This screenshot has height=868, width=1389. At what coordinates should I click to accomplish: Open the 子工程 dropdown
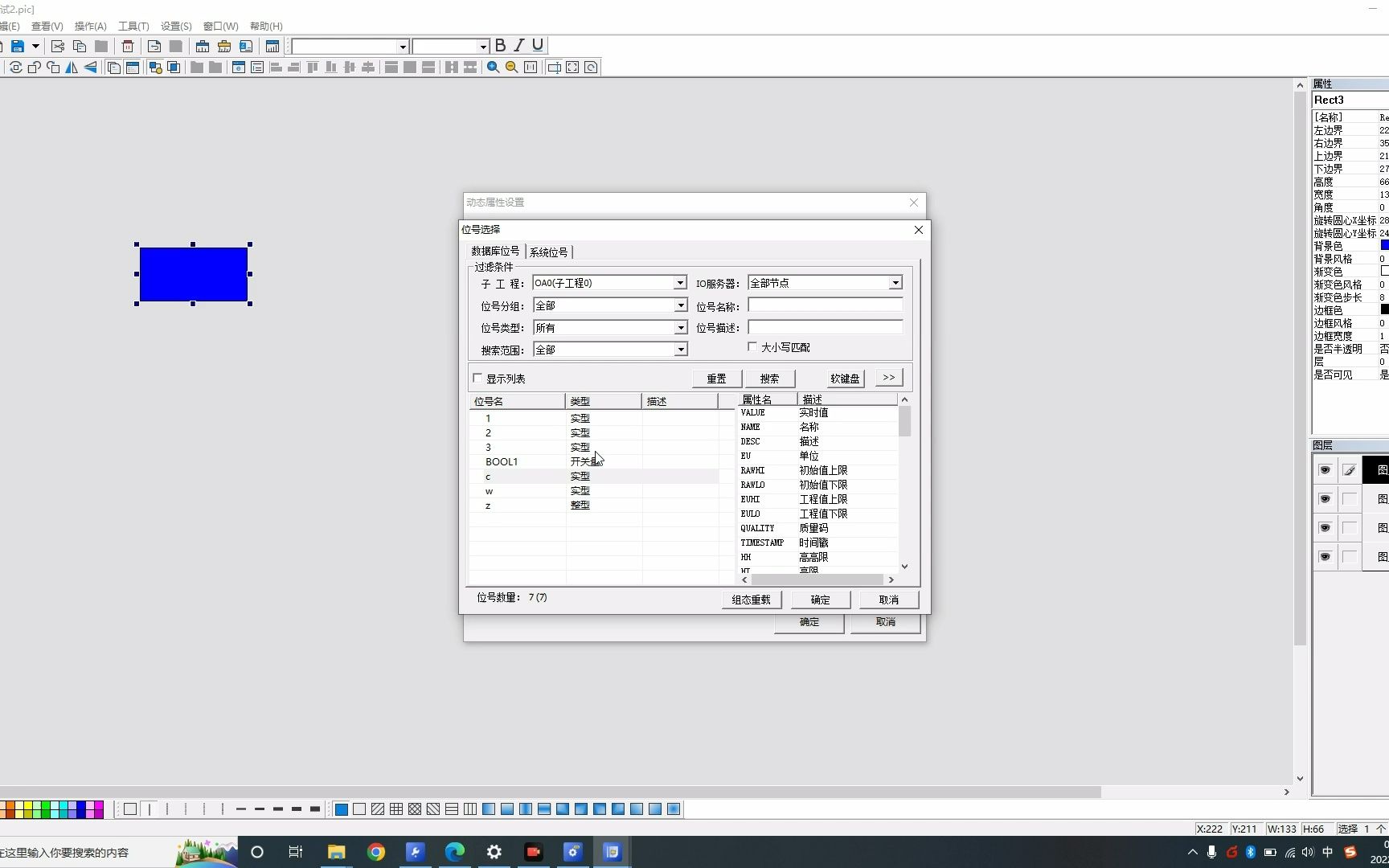[x=680, y=283]
